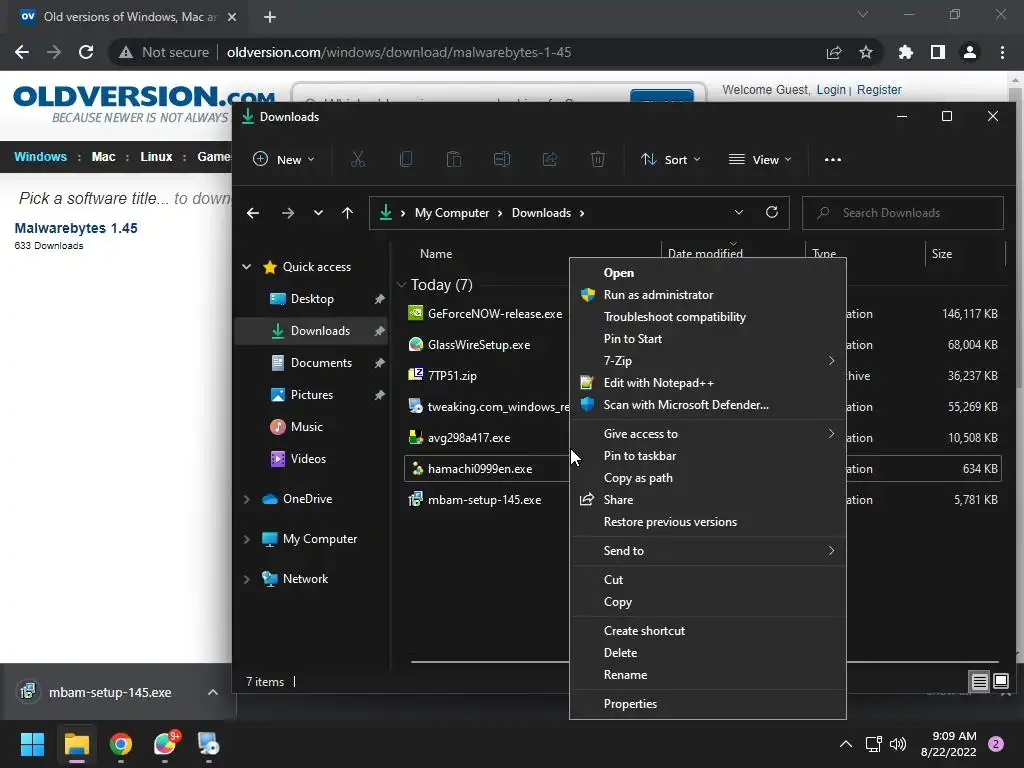Open Chrome extensions puzzle icon
1024x768 pixels.
point(905,52)
